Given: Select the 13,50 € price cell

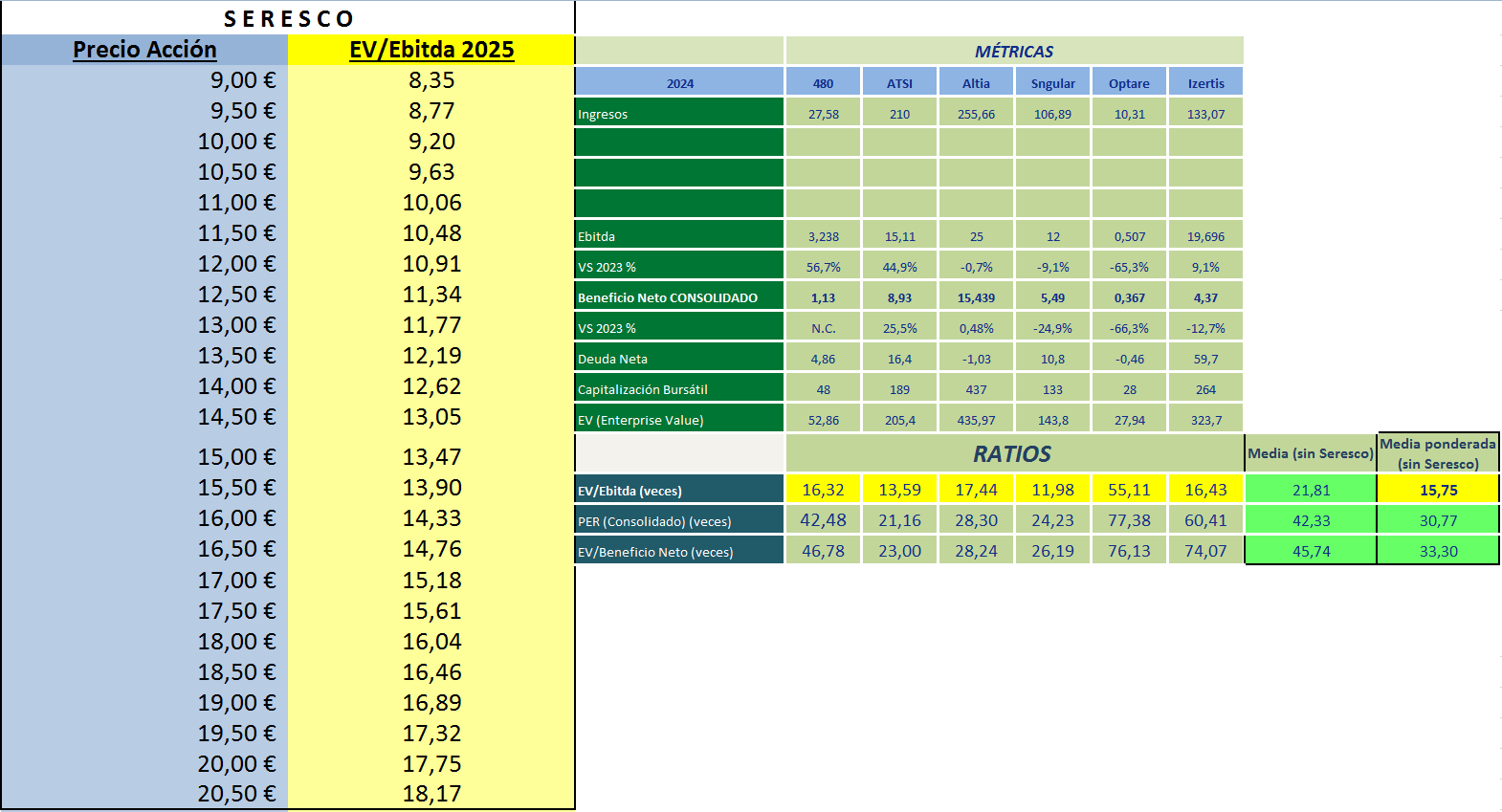Looking at the screenshot, I should coord(144,356).
